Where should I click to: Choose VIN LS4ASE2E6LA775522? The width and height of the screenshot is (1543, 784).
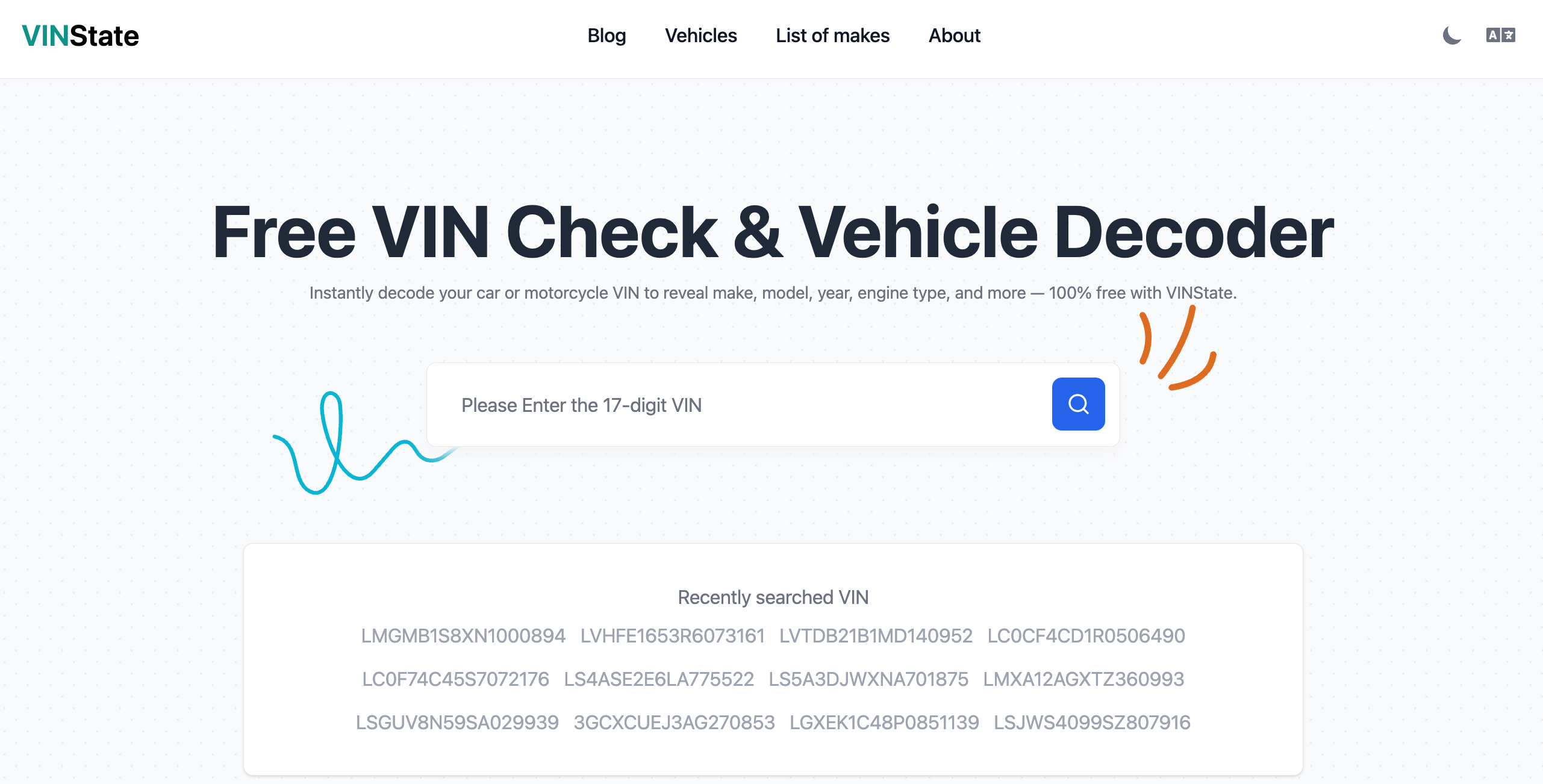659,679
